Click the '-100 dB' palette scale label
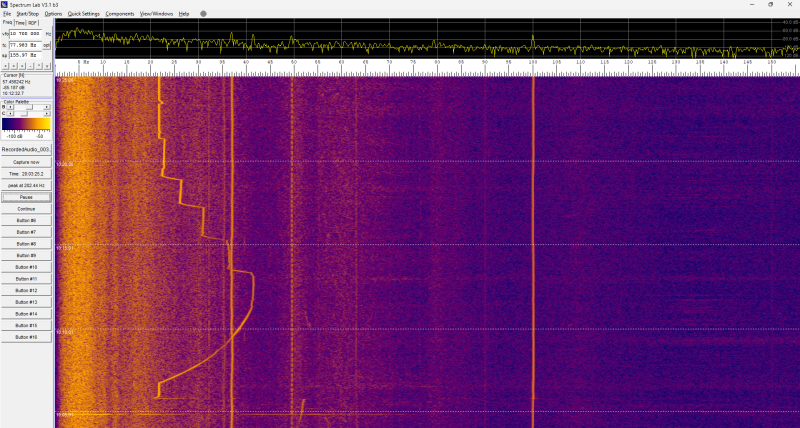This screenshot has width=800, height=428. point(14,137)
